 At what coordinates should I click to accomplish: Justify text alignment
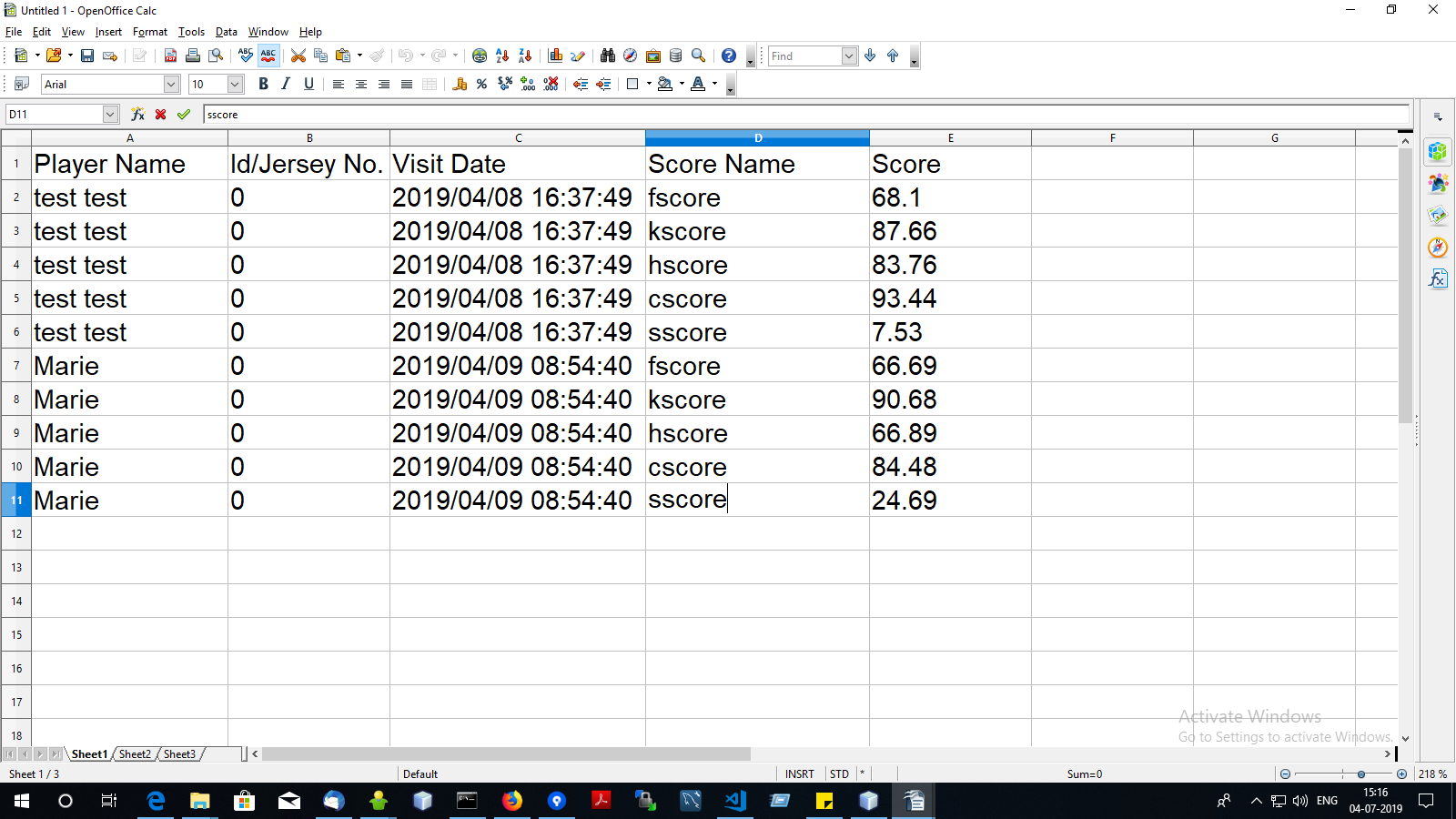(x=407, y=84)
